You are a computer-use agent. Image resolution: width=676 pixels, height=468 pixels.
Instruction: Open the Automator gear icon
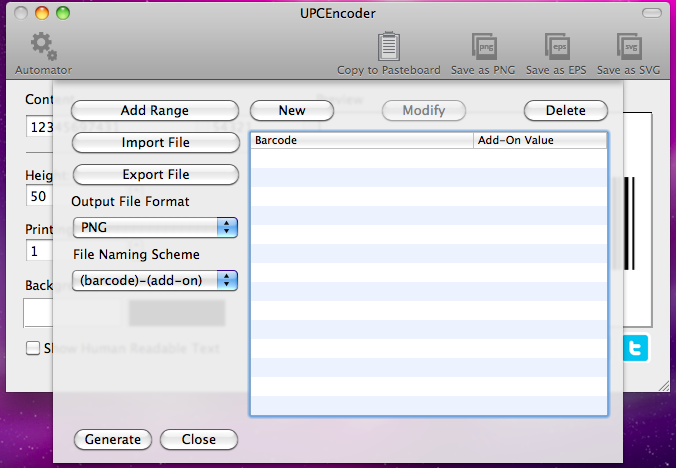(x=44, y=46)
